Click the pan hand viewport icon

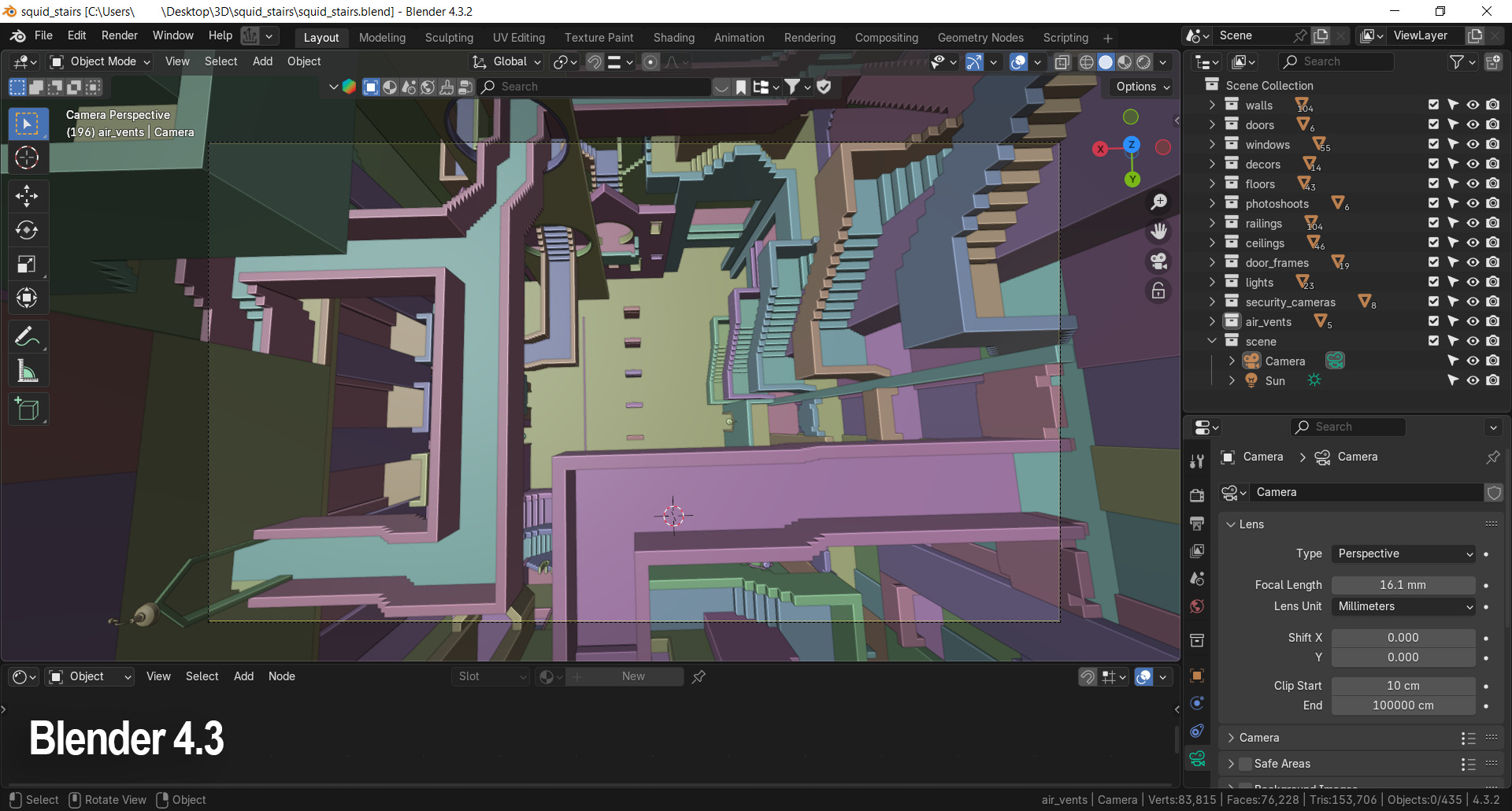1158,231
